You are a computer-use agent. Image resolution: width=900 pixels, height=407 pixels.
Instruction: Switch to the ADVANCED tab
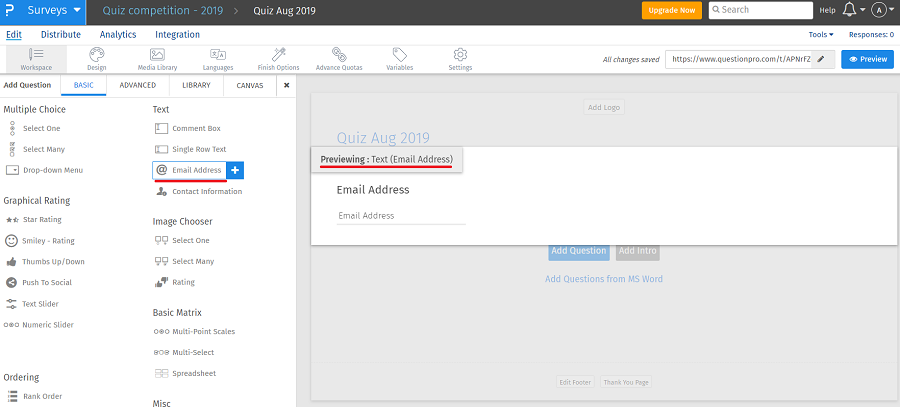point(138,85)
